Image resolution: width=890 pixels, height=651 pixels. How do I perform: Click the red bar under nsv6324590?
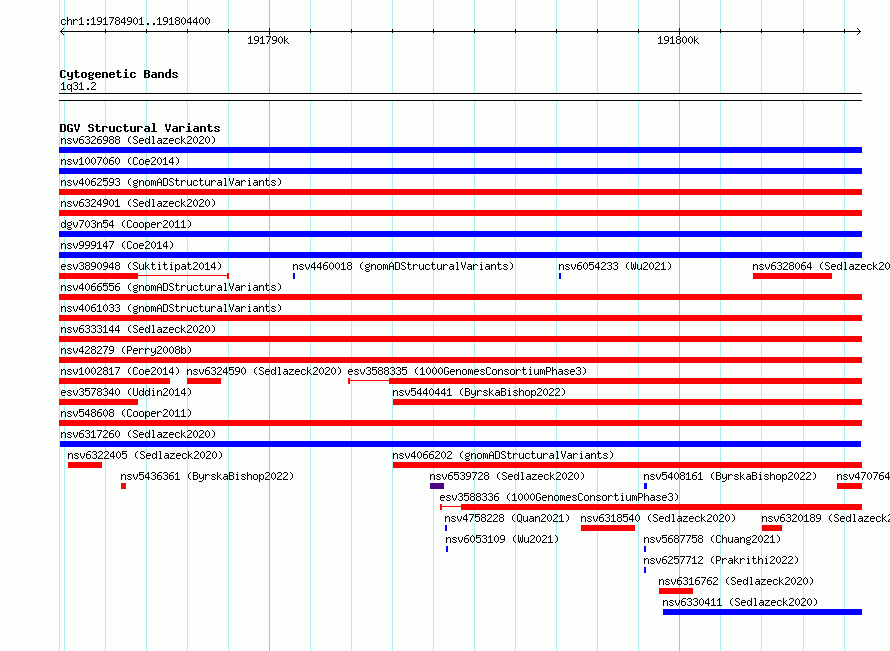tap(204, 381)
